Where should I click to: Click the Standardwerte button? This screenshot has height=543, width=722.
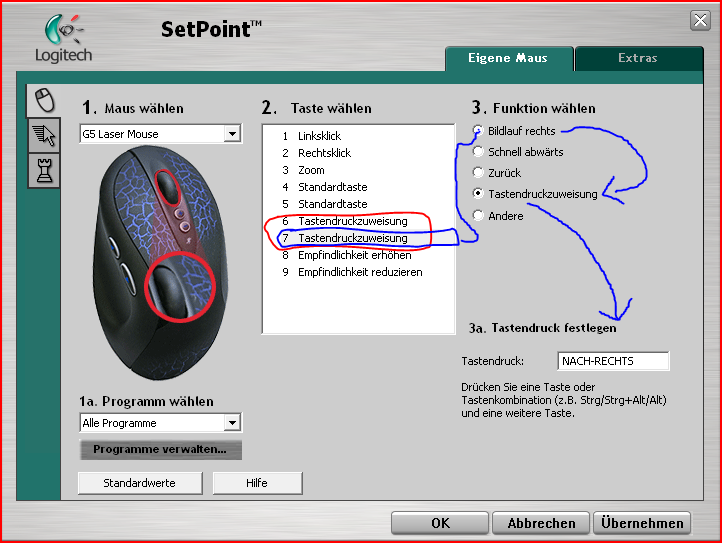pyautogui.click(x=140, y=483)
